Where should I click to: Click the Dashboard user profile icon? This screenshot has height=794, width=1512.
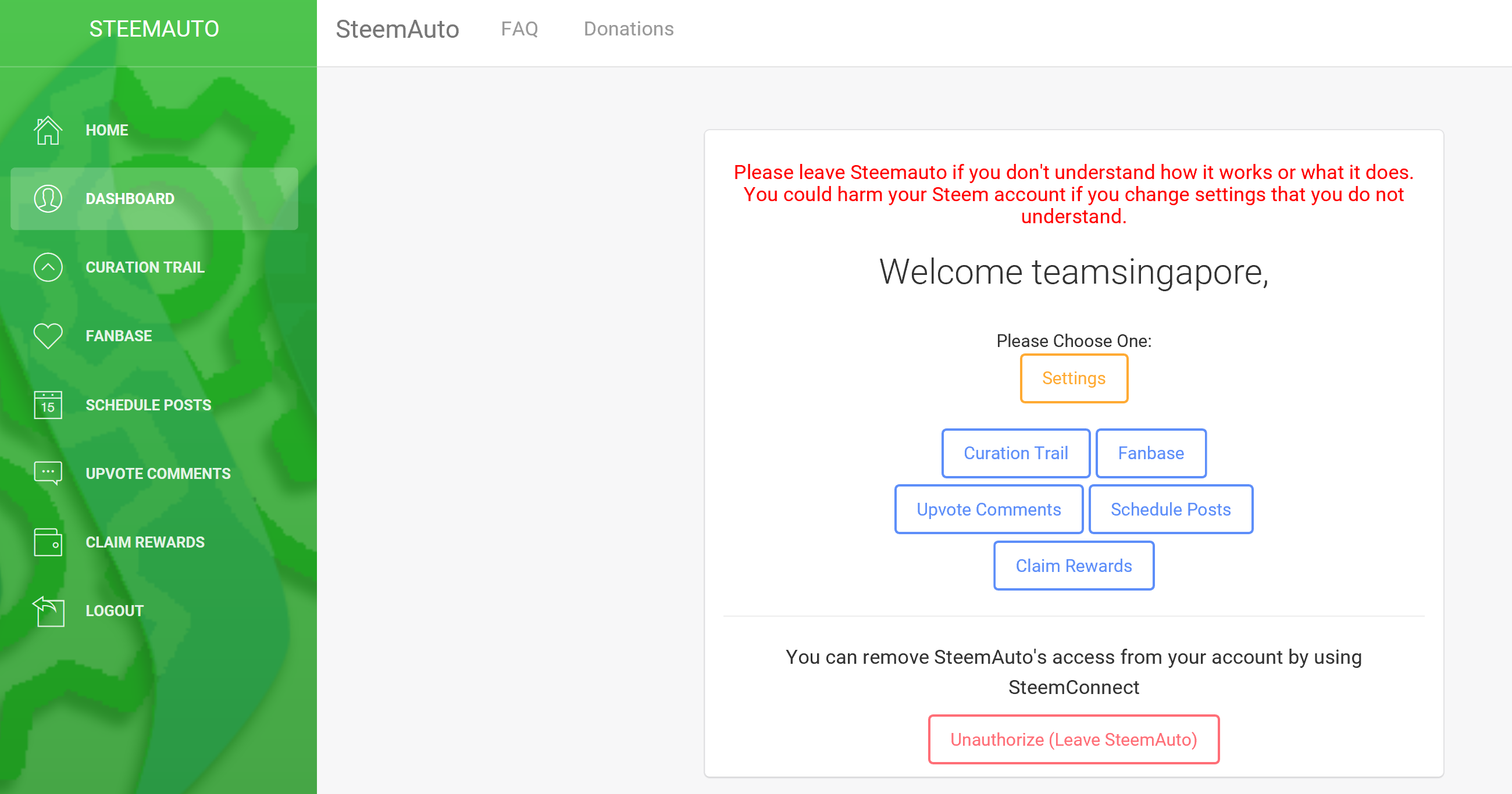click(x=48, y=198)
